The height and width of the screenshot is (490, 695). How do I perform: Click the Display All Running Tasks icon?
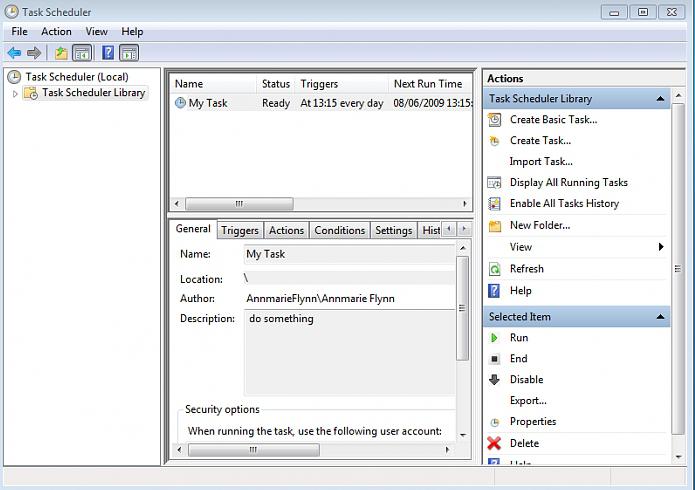[494, 183]
